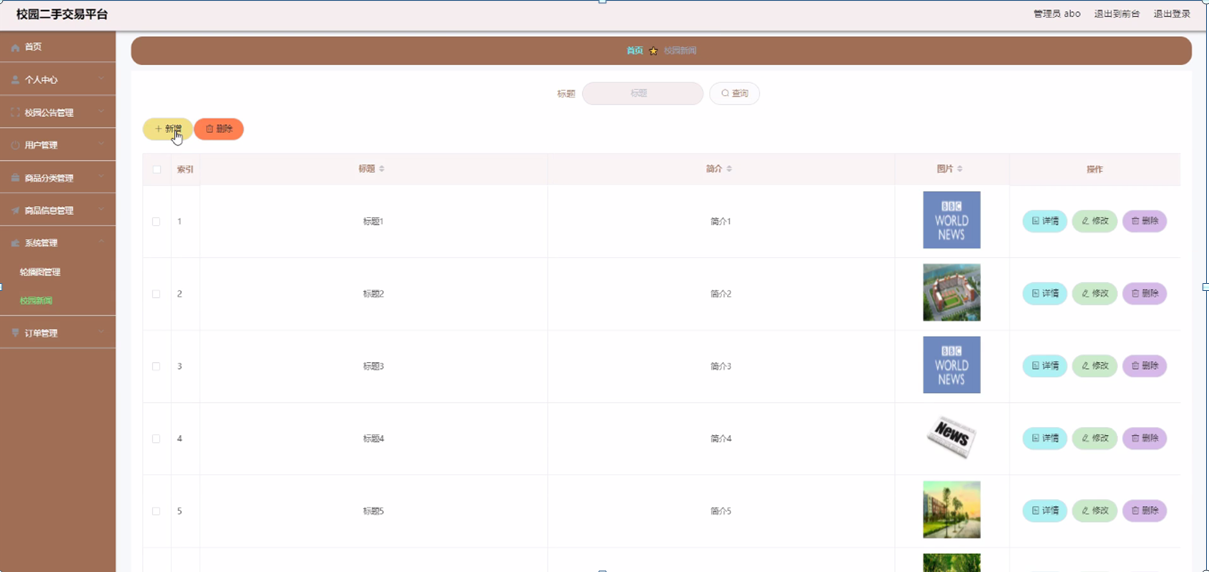Screen dimensions: 1209x572
Task: Click 删除 in row 标题3
Action: click(x=1145, y=366)
